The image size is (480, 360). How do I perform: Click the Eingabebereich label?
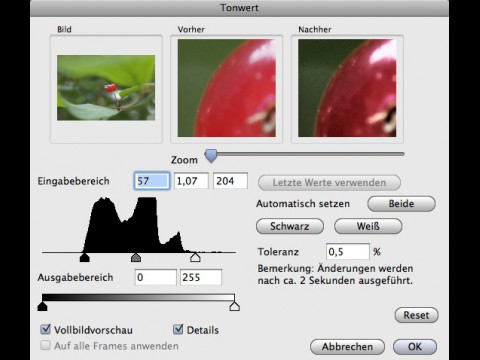pyautogui.click(x=73, y=181)
